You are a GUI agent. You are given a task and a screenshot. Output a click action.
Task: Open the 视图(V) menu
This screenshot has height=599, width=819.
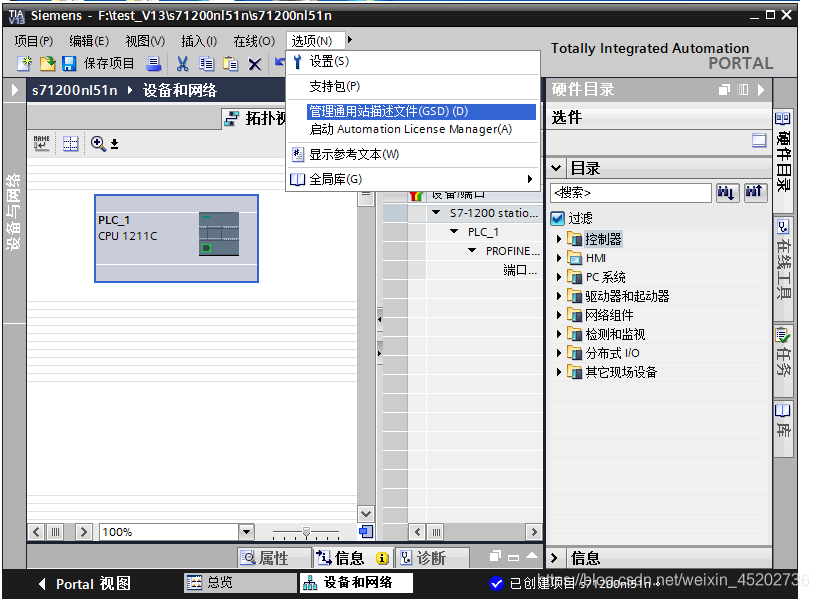(145, 41)
